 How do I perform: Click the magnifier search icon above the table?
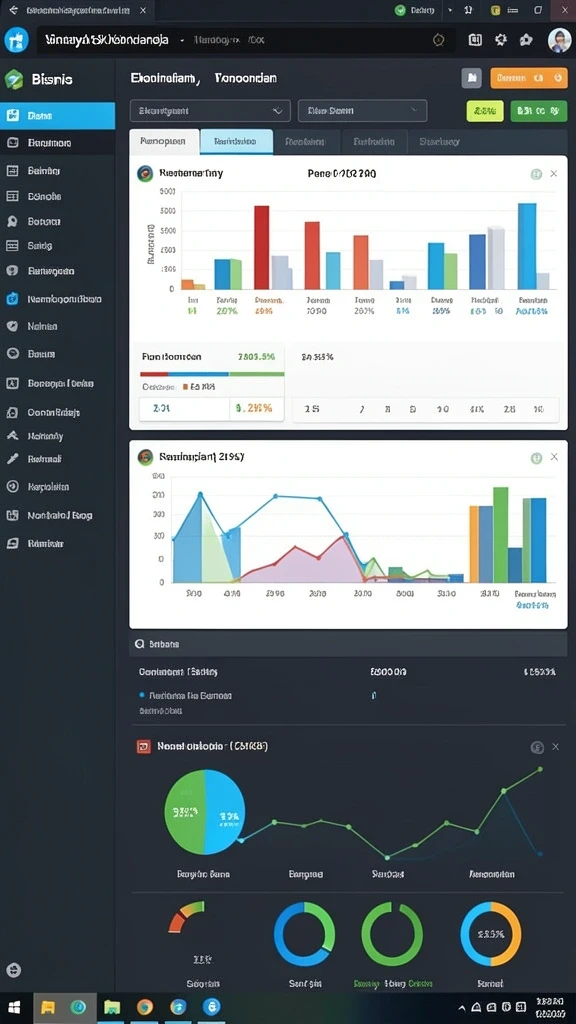(139, 644)
